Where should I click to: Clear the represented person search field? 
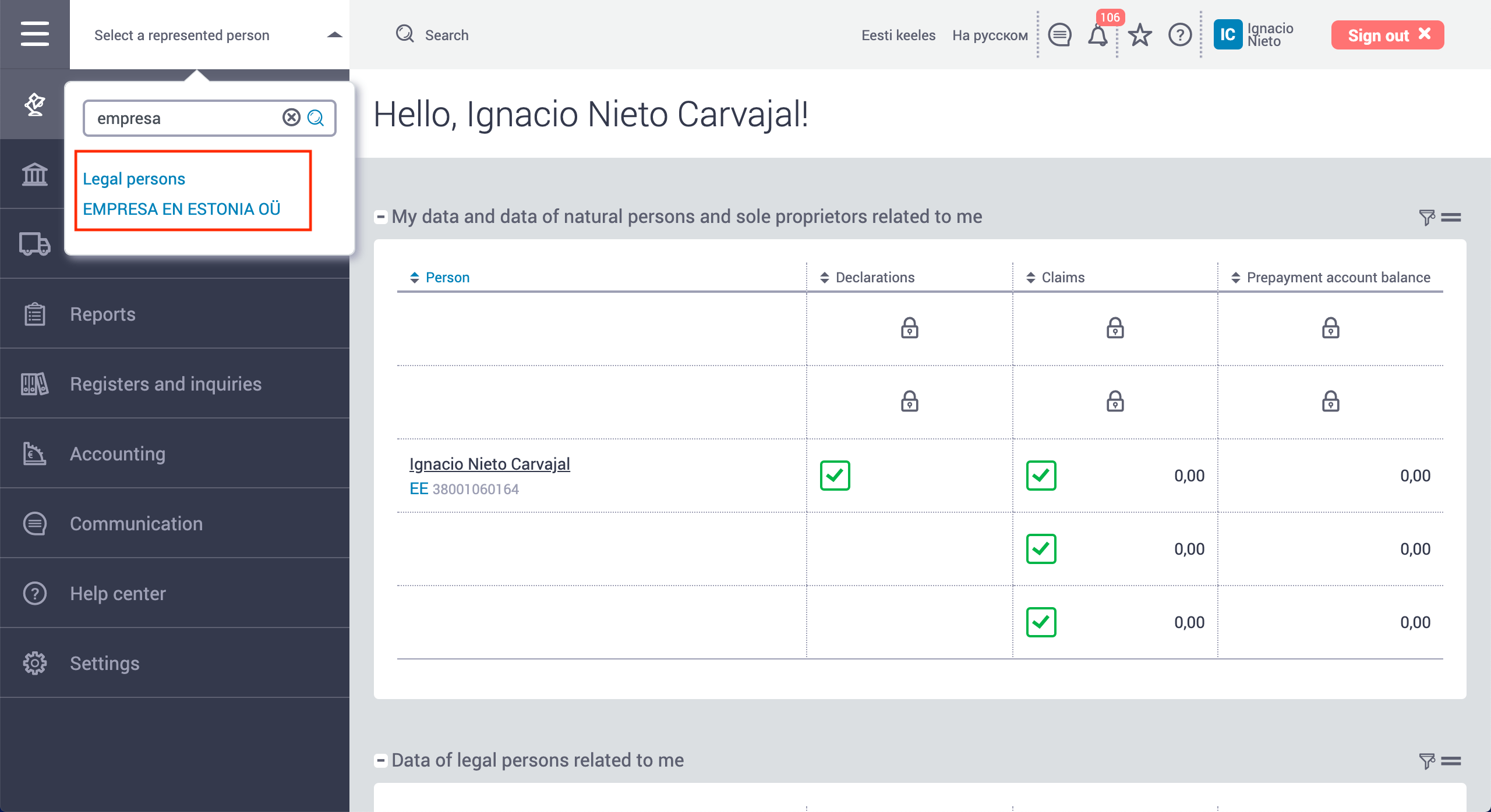point(291,118)
